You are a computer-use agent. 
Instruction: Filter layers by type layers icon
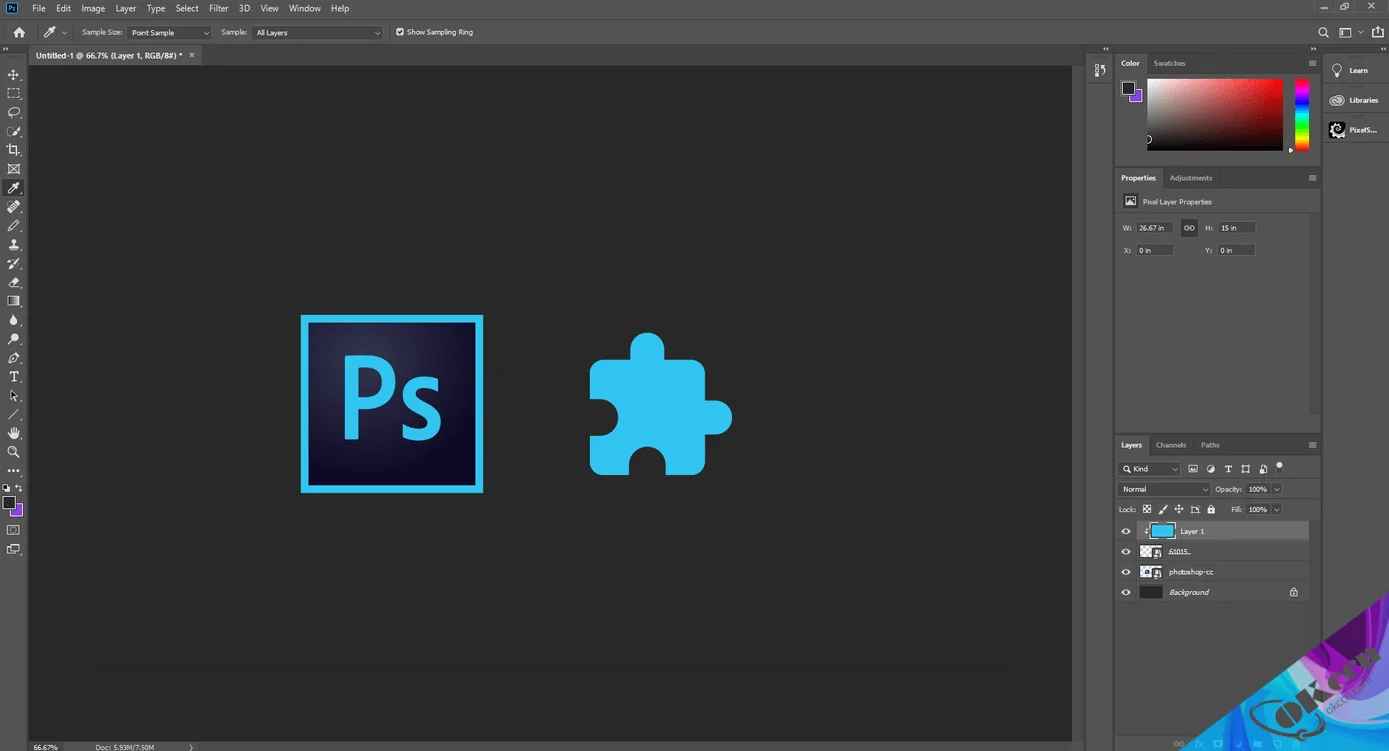[1228, 469]
